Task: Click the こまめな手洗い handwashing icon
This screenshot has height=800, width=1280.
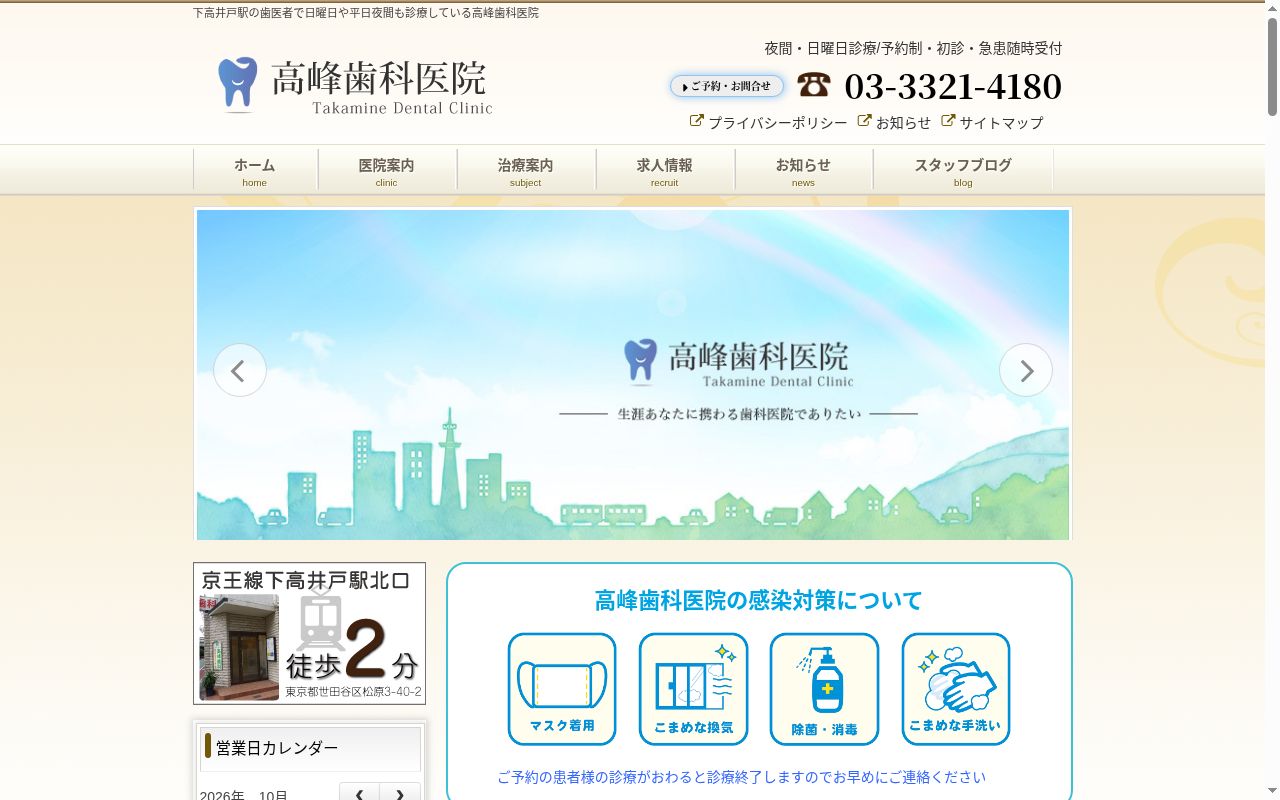Action: pyautogui.click(x=956, y=689)
